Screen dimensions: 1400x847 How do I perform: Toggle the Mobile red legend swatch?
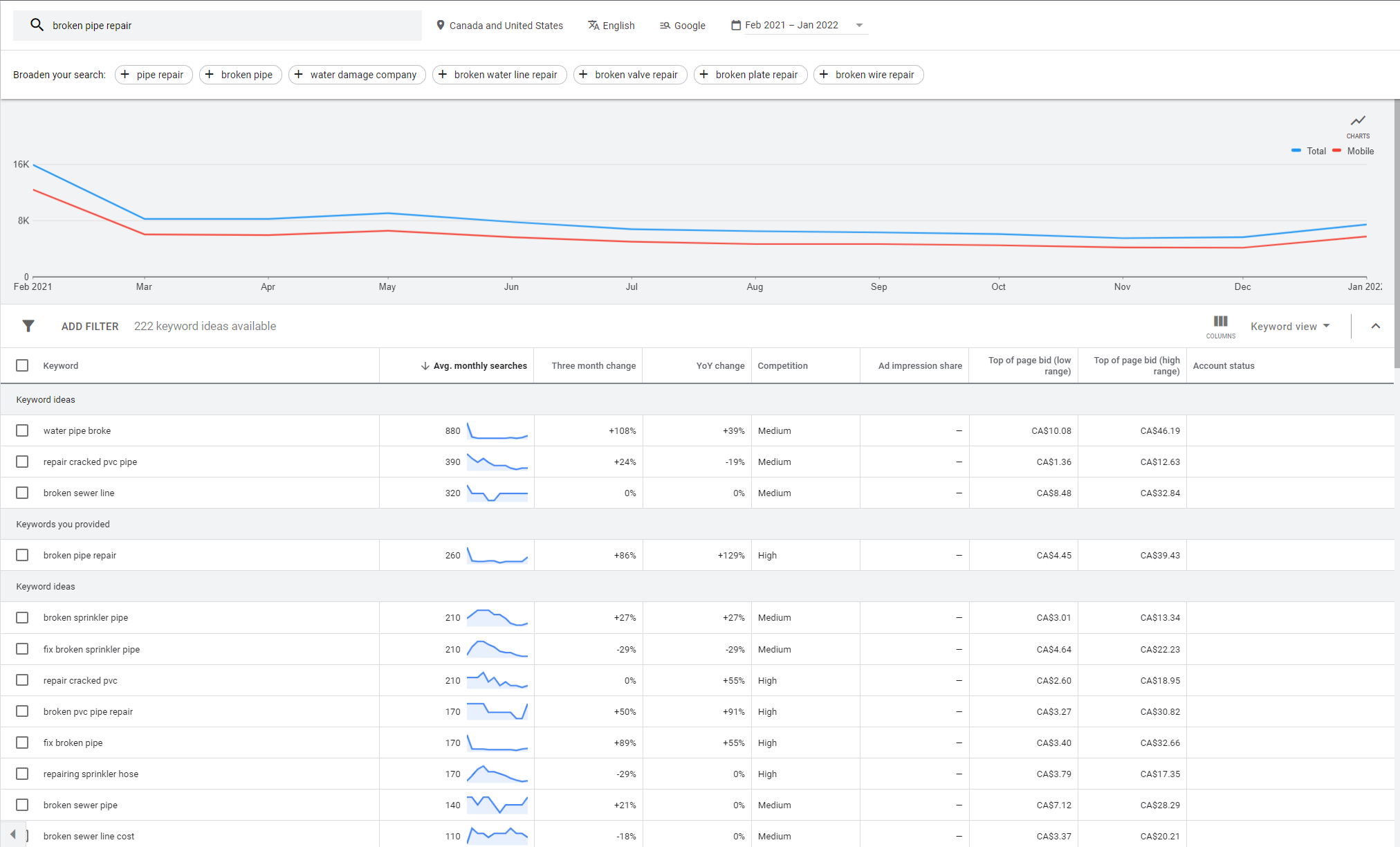coord(1337,151)
